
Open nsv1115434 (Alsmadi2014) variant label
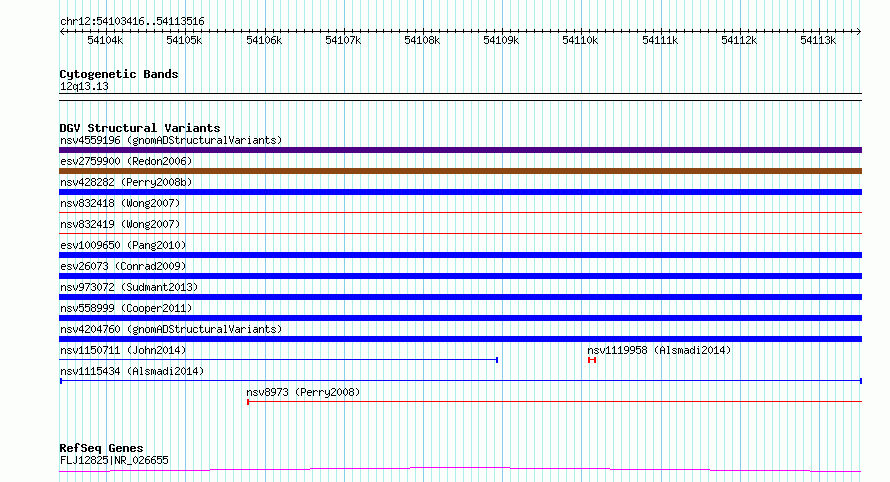coord(132,371)
